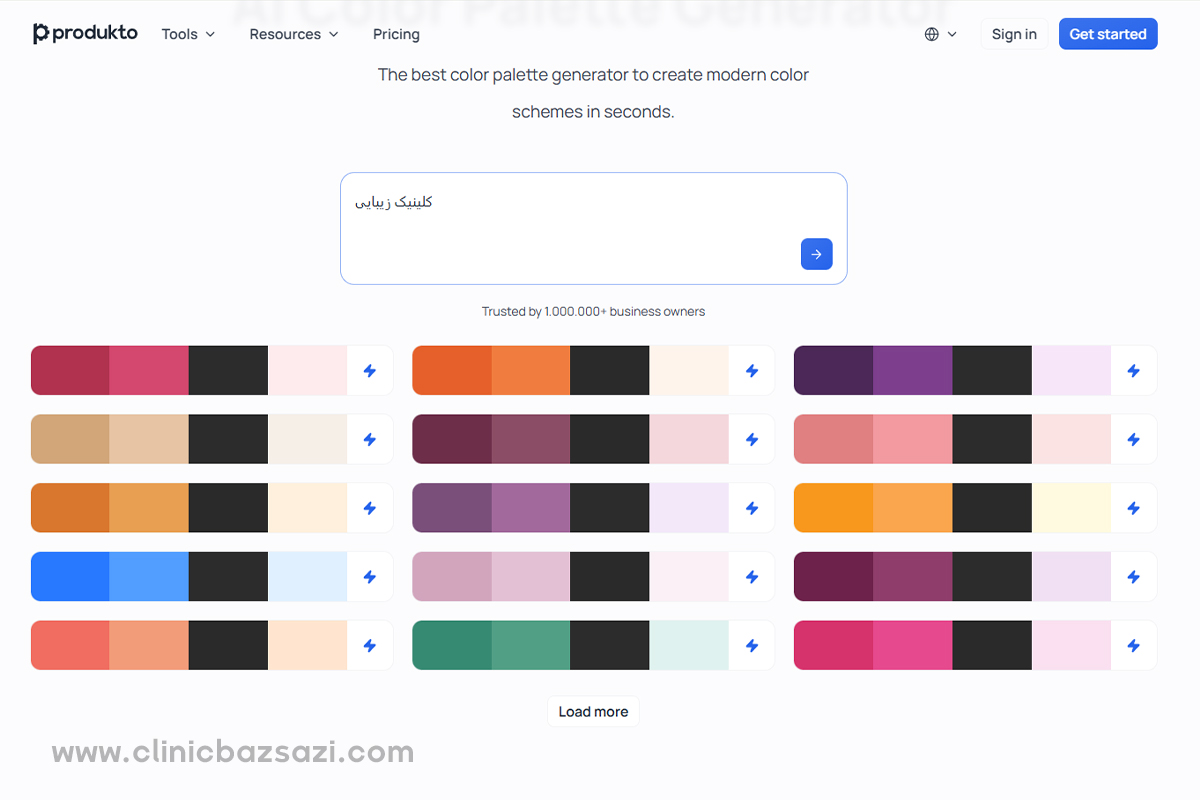Screen dimensions: 1200x800
Task: Select the bright blue color swatch
Action: [x=70, y=577]
